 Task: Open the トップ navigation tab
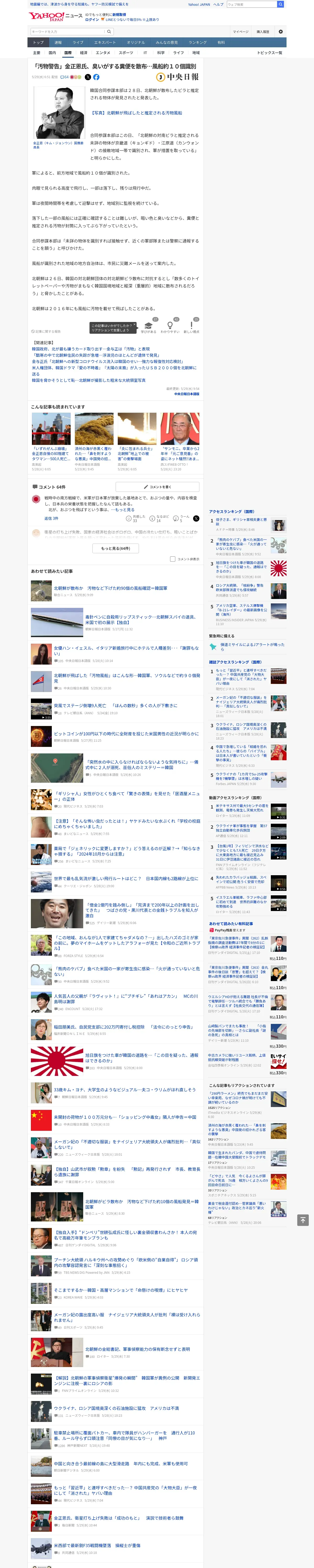pyautogui.click(x=38, y=43)
